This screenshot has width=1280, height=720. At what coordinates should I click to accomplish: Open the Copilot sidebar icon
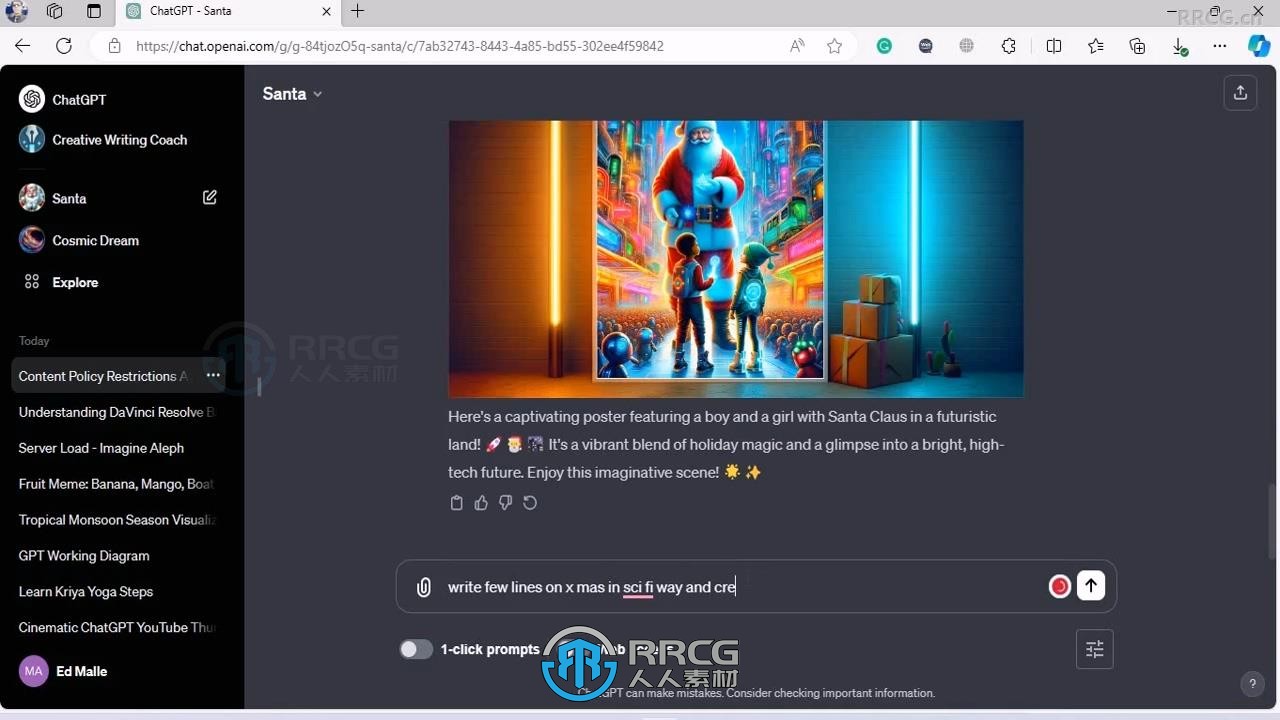click(1259, 46)
